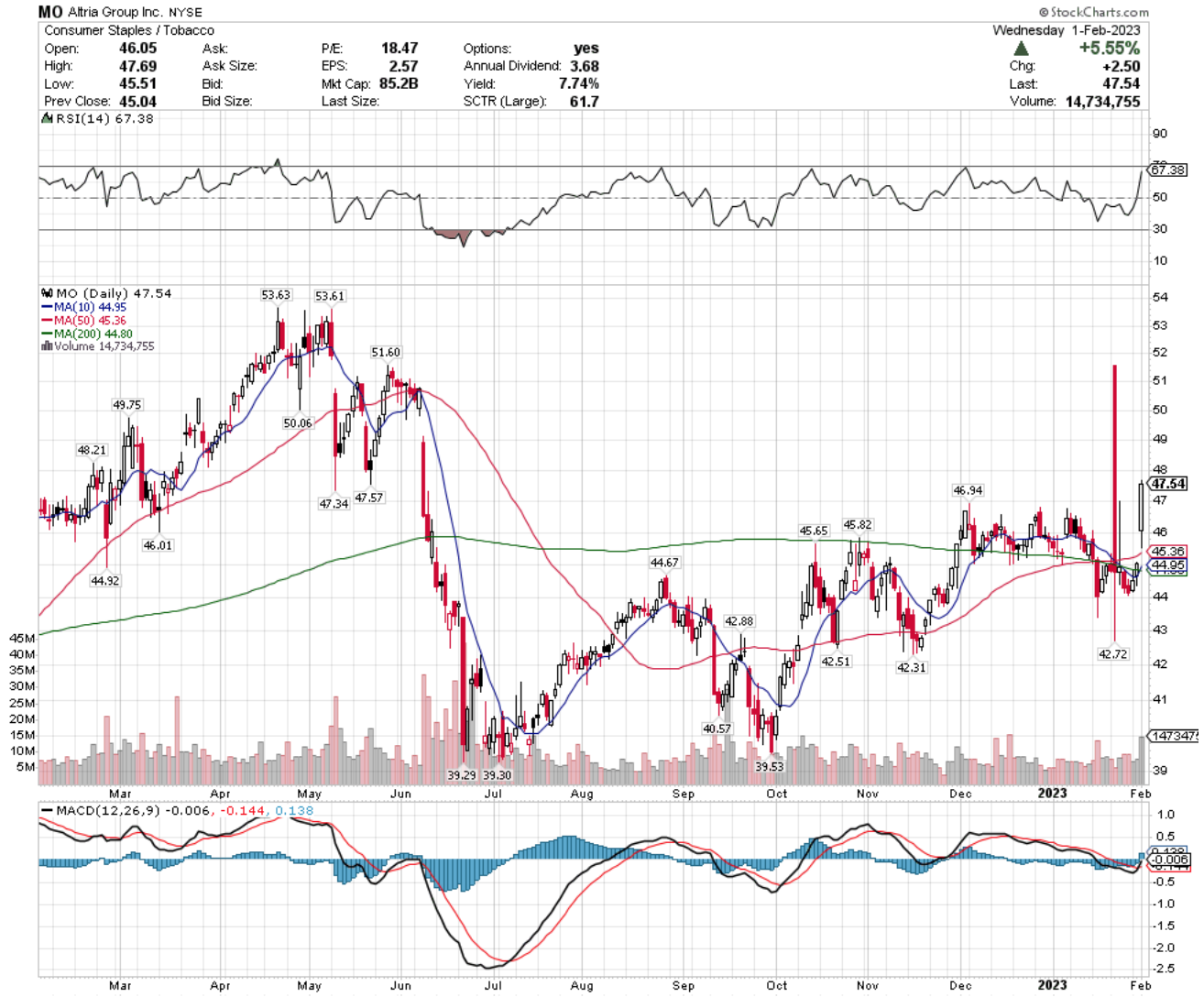1204x997 pixels.
Task: Click the 47.34 low price label
Action: pyautogui.click(x=334, y=503)
